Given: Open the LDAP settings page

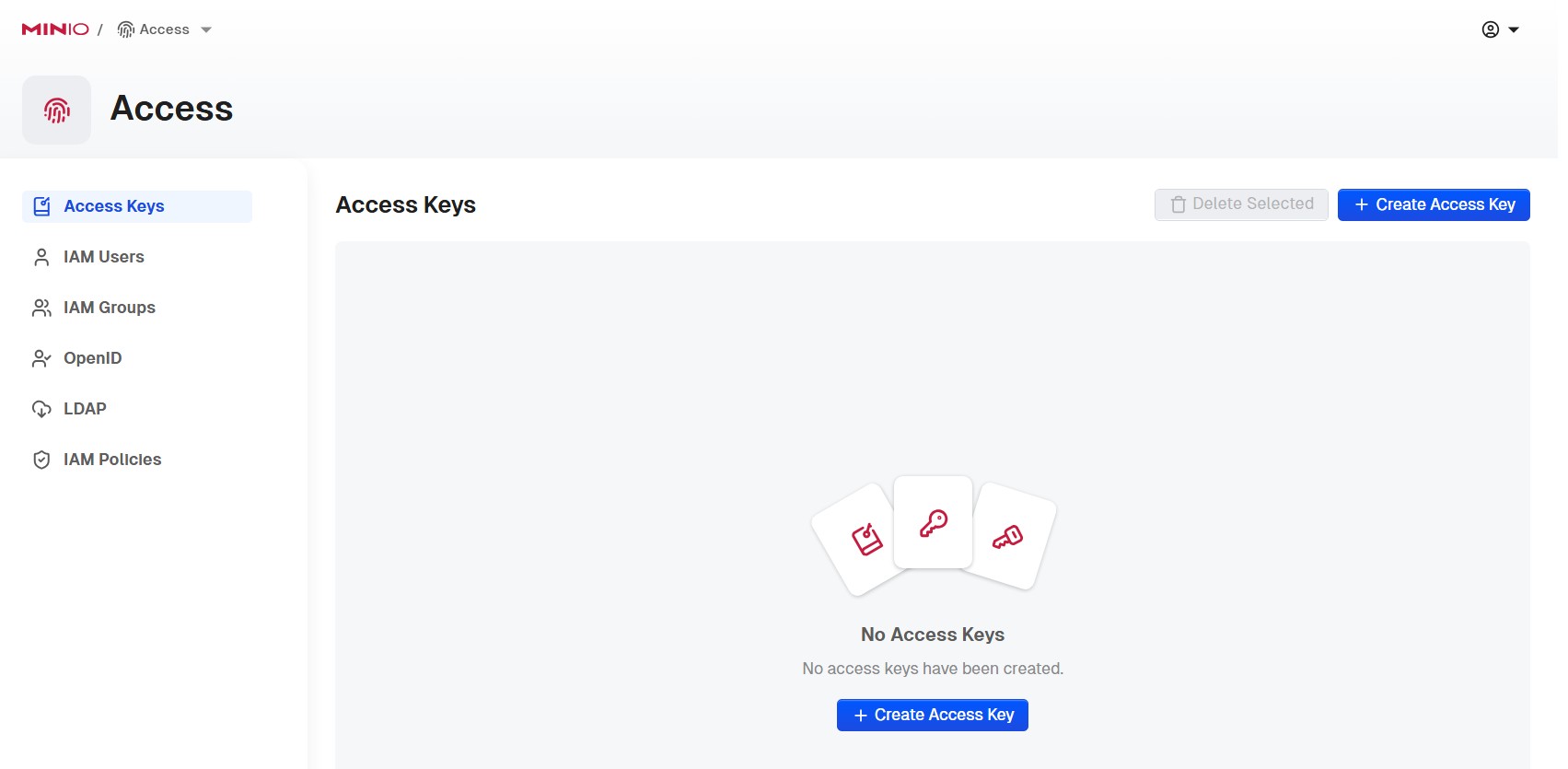Looking at the screenshot, I should [85, 409].
